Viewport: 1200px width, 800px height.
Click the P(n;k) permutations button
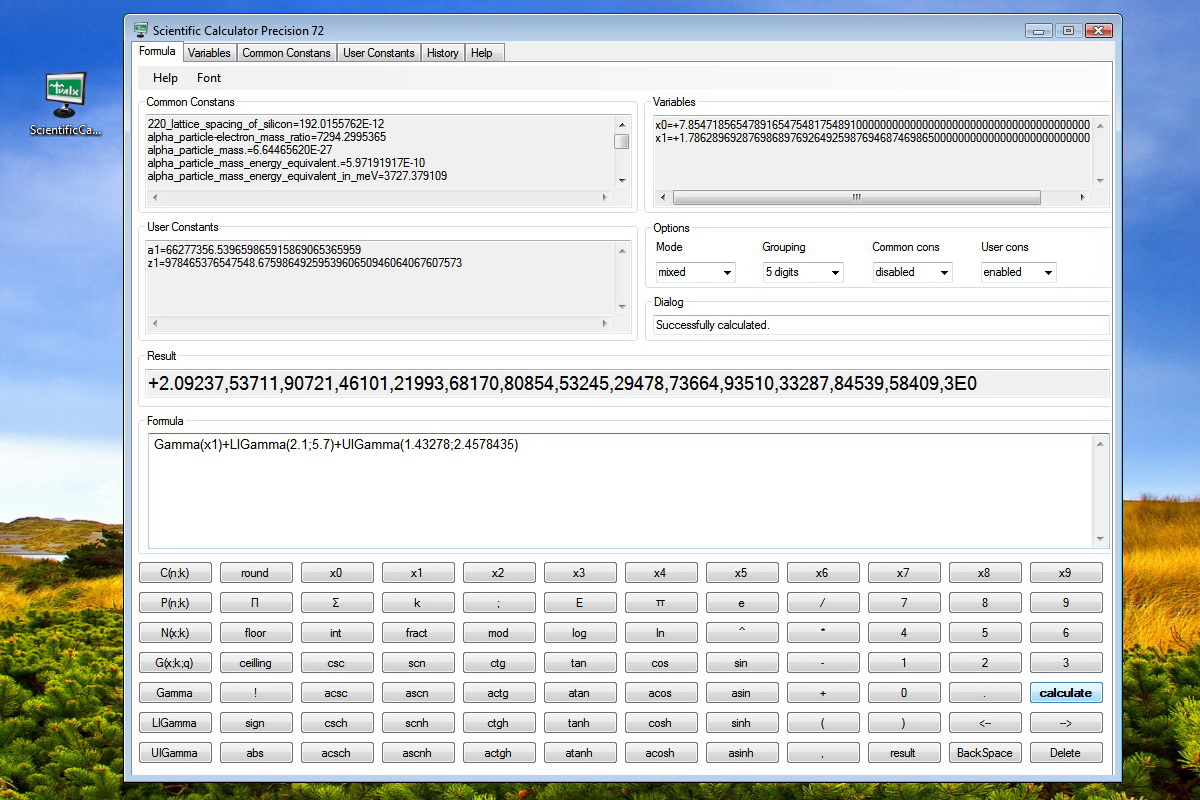point(175,603)
